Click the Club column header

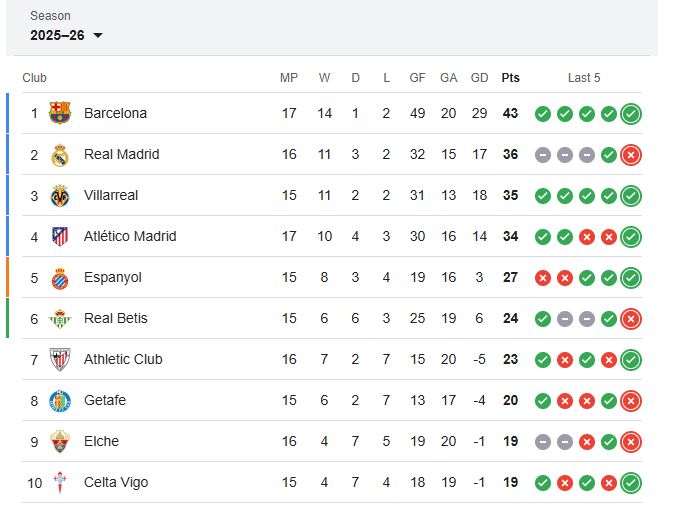34,78
